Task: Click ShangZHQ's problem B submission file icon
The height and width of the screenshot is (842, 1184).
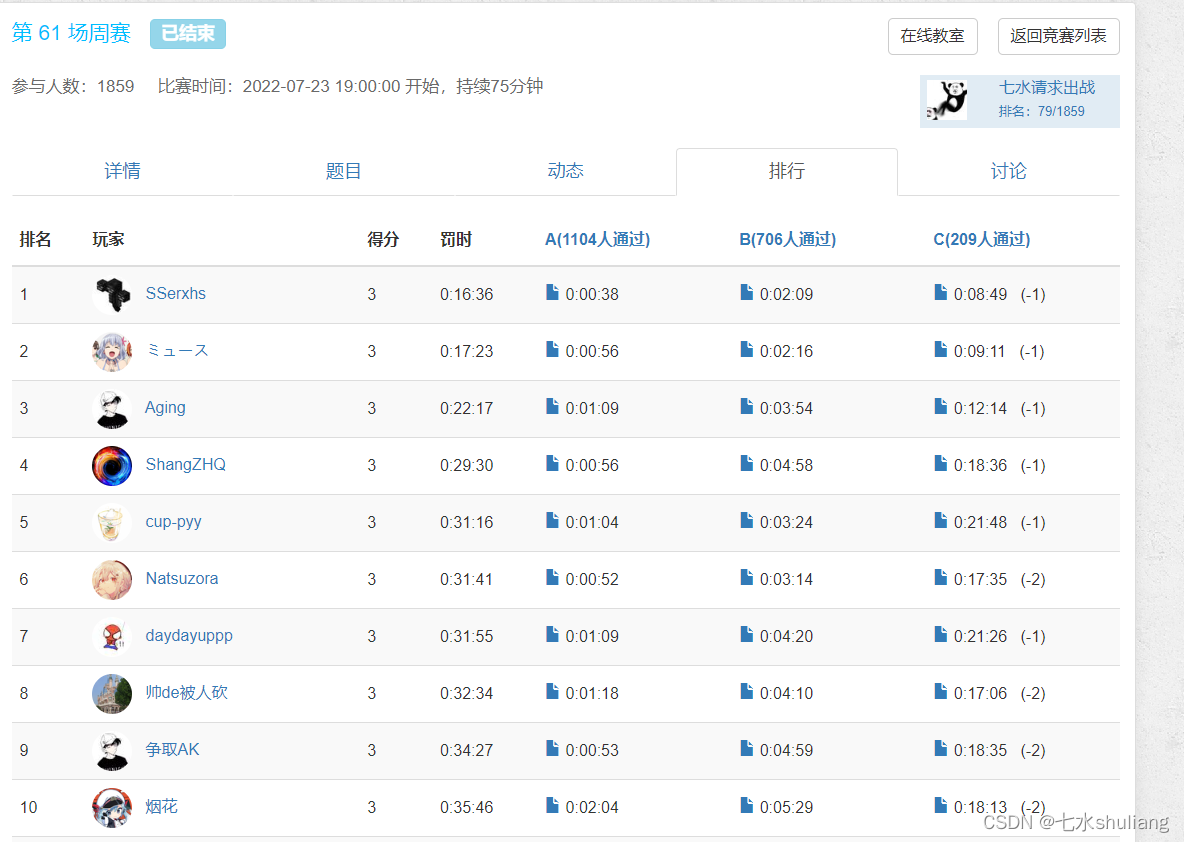Action: (x=746, y=464)
